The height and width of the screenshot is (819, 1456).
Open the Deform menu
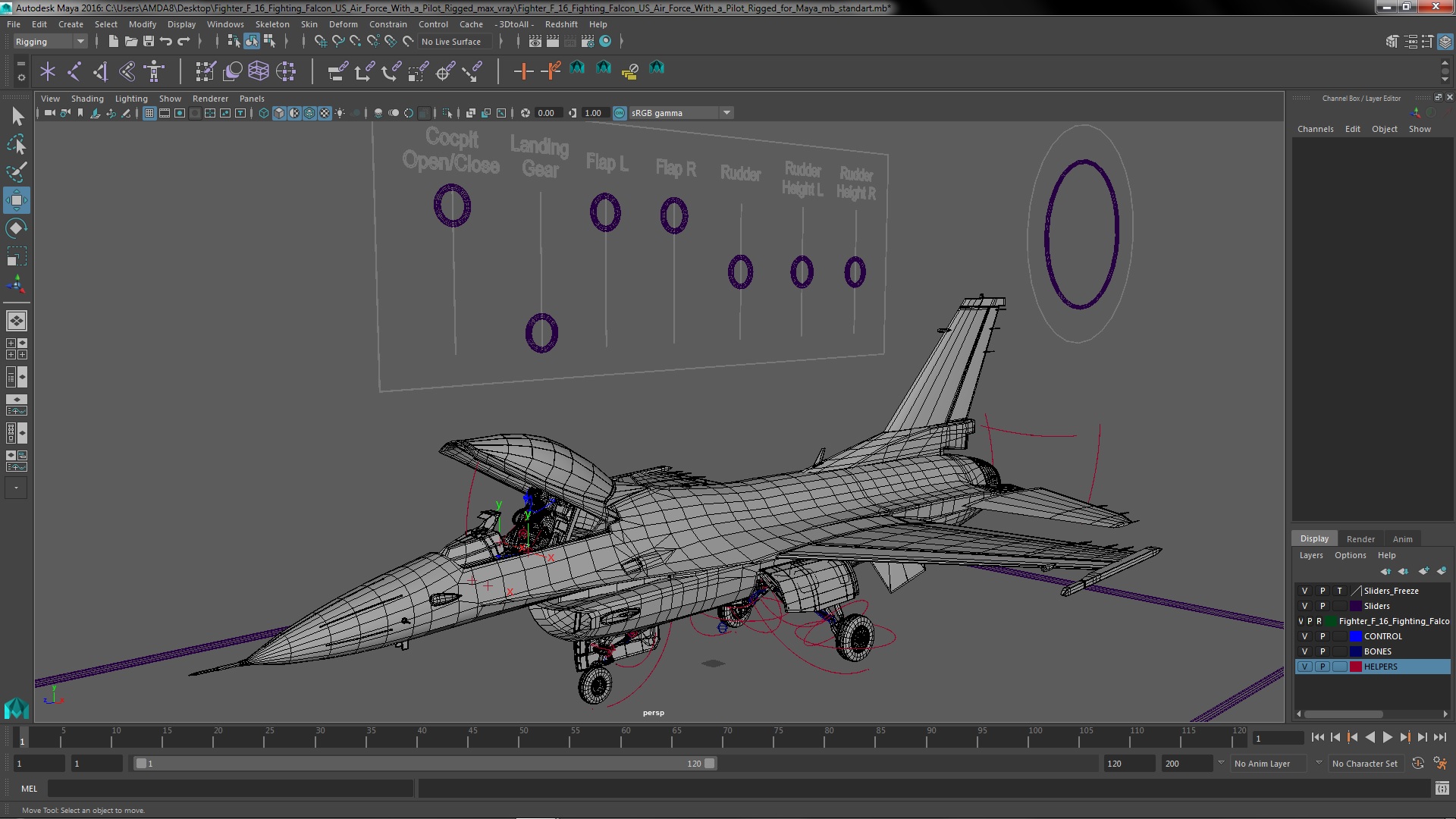tap(343, 24)
